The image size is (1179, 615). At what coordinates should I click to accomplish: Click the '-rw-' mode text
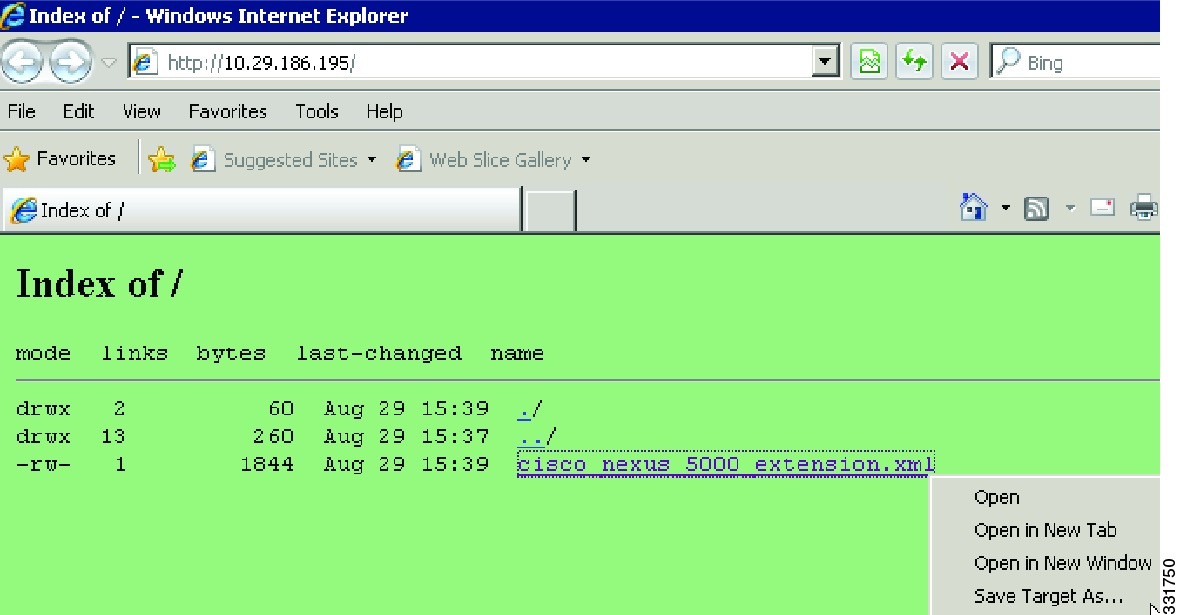point(43,464)
